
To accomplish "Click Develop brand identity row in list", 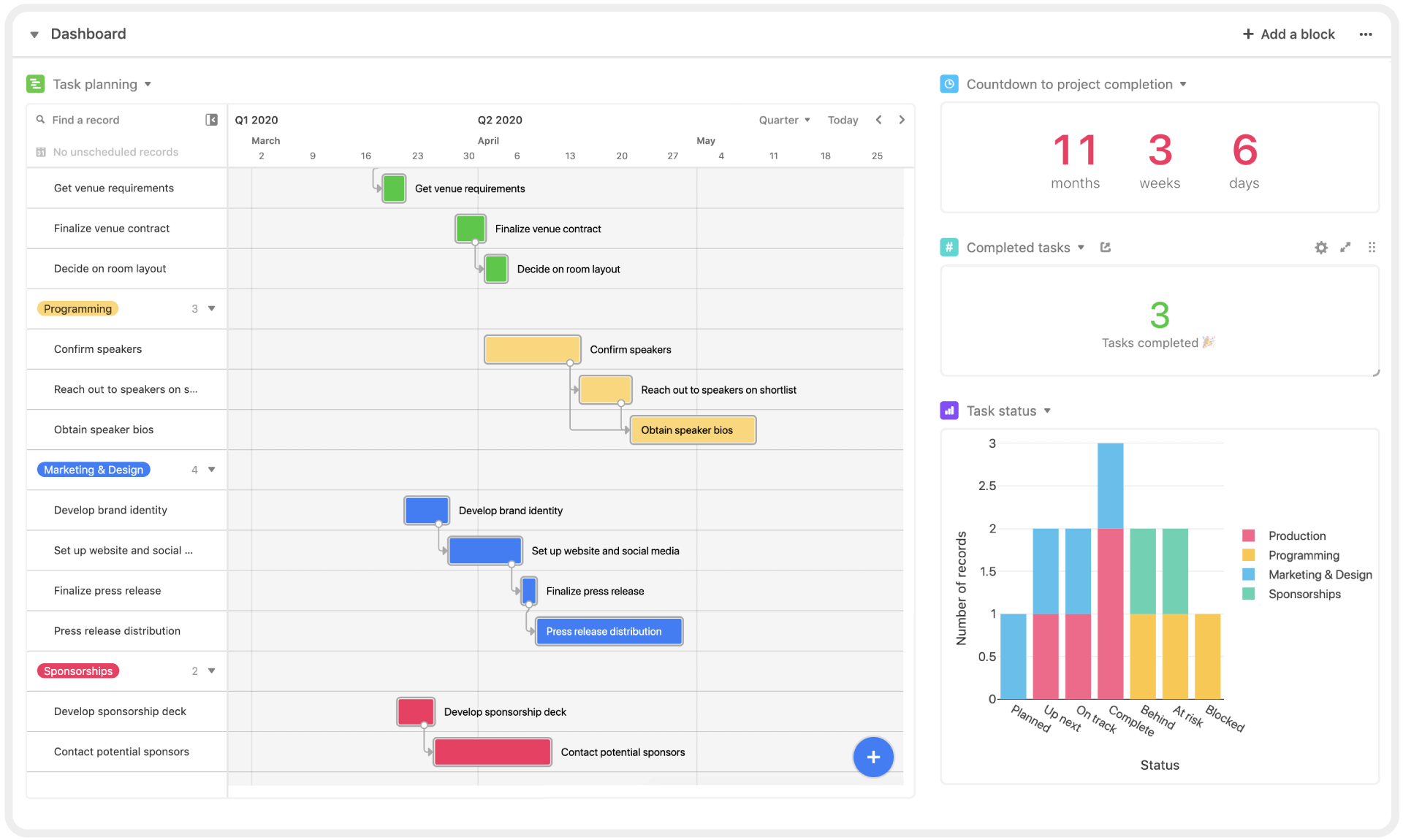I will click(127, 510).
